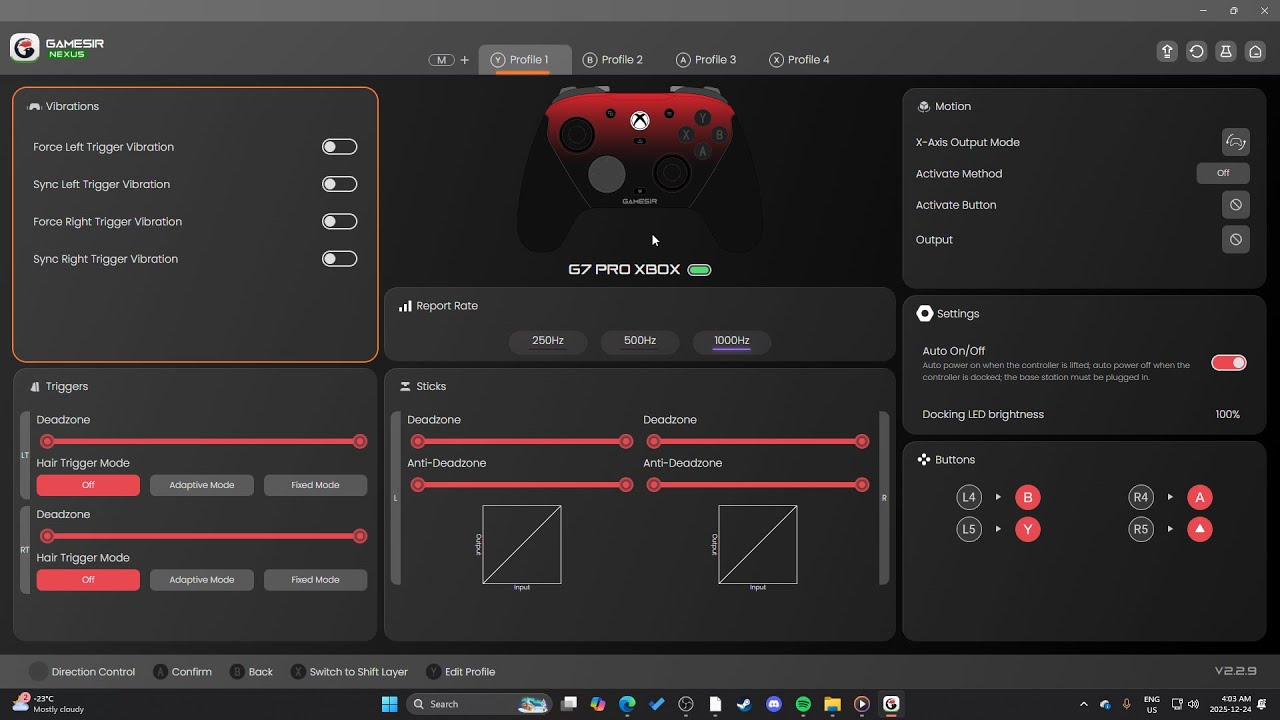Go to home via house icon

click(x=1255, y=52)
